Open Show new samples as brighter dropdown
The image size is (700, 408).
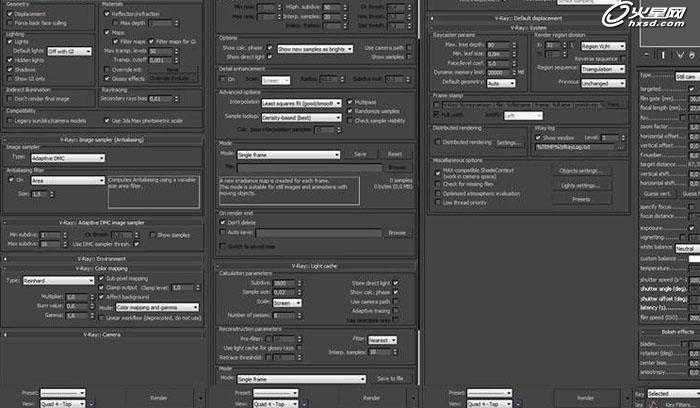click(315, 49)
